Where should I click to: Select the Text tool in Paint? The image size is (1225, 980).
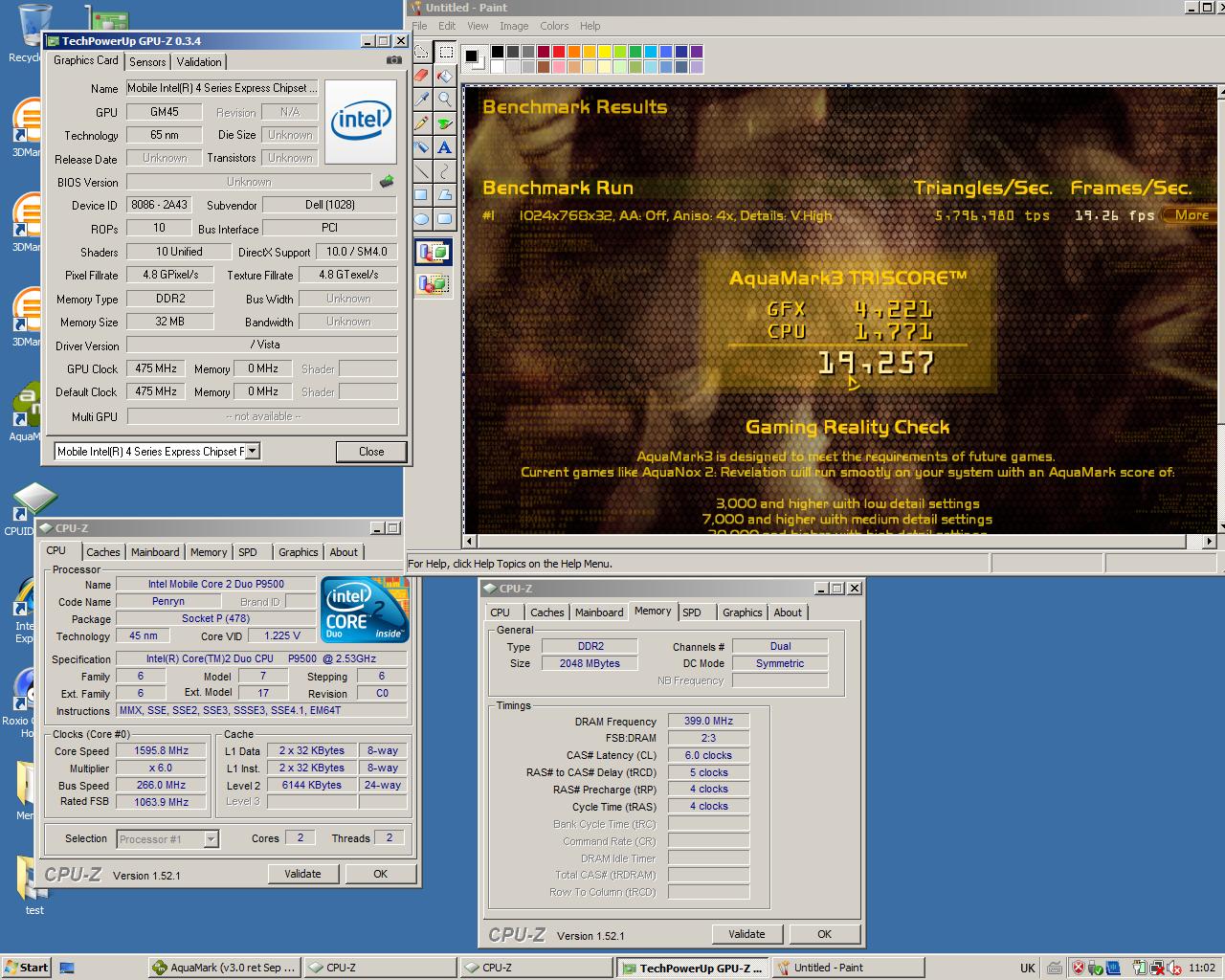coord(445,147)
